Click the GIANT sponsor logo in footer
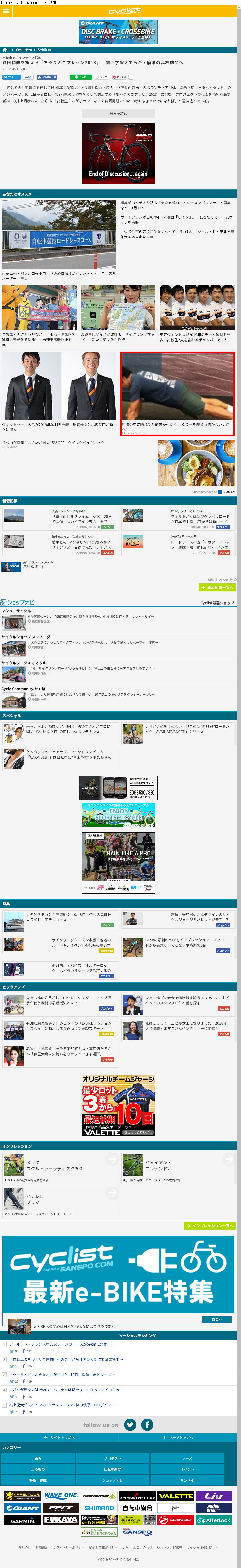The height and width of the screenshot is (1568, 241). click(22, 1508)
